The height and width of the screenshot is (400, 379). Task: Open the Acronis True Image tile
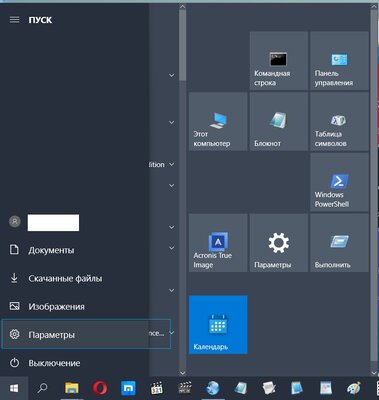coord(218,243)
